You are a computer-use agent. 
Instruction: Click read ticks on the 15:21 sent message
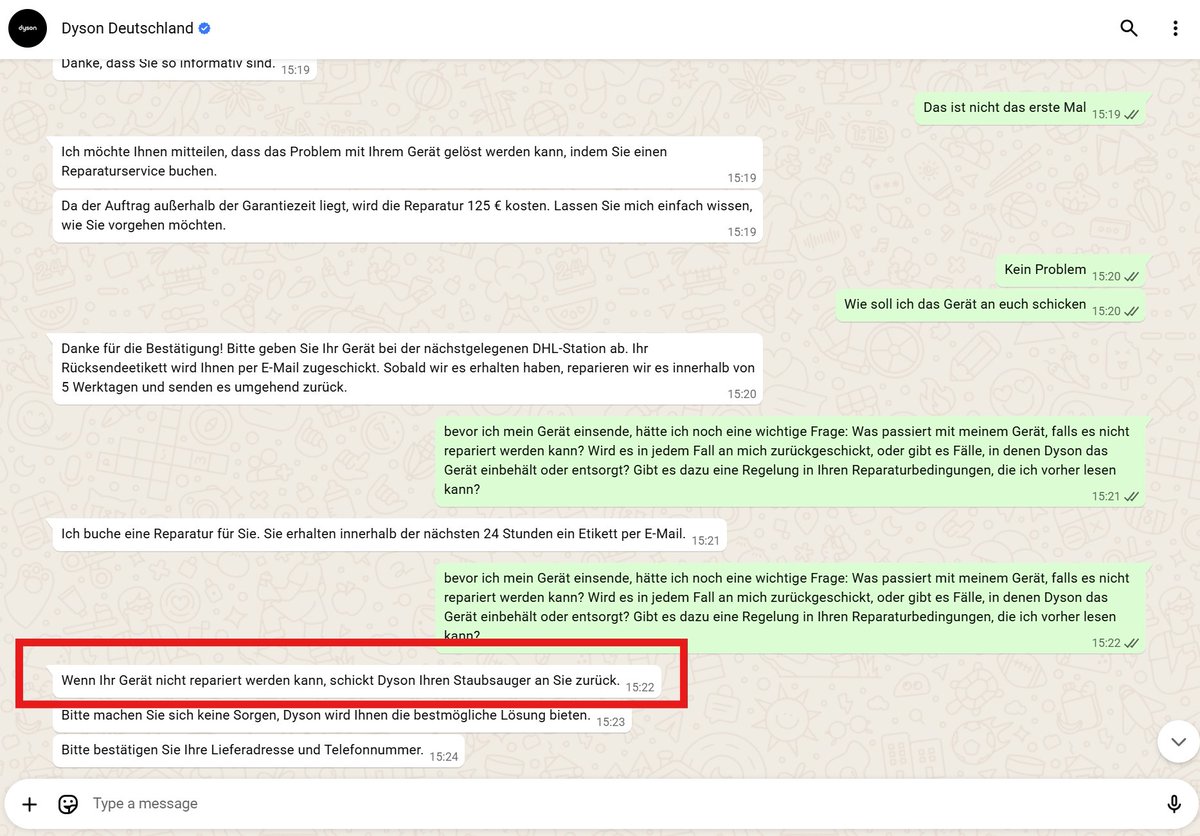click(x=1132, y=496)
